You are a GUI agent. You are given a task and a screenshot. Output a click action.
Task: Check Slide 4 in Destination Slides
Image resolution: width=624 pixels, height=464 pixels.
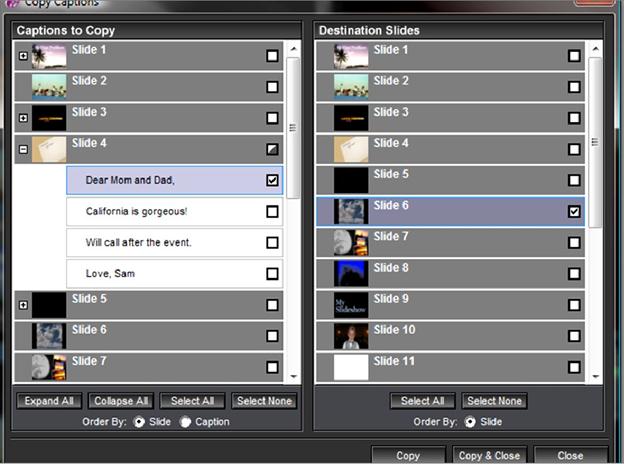[574, 150]
